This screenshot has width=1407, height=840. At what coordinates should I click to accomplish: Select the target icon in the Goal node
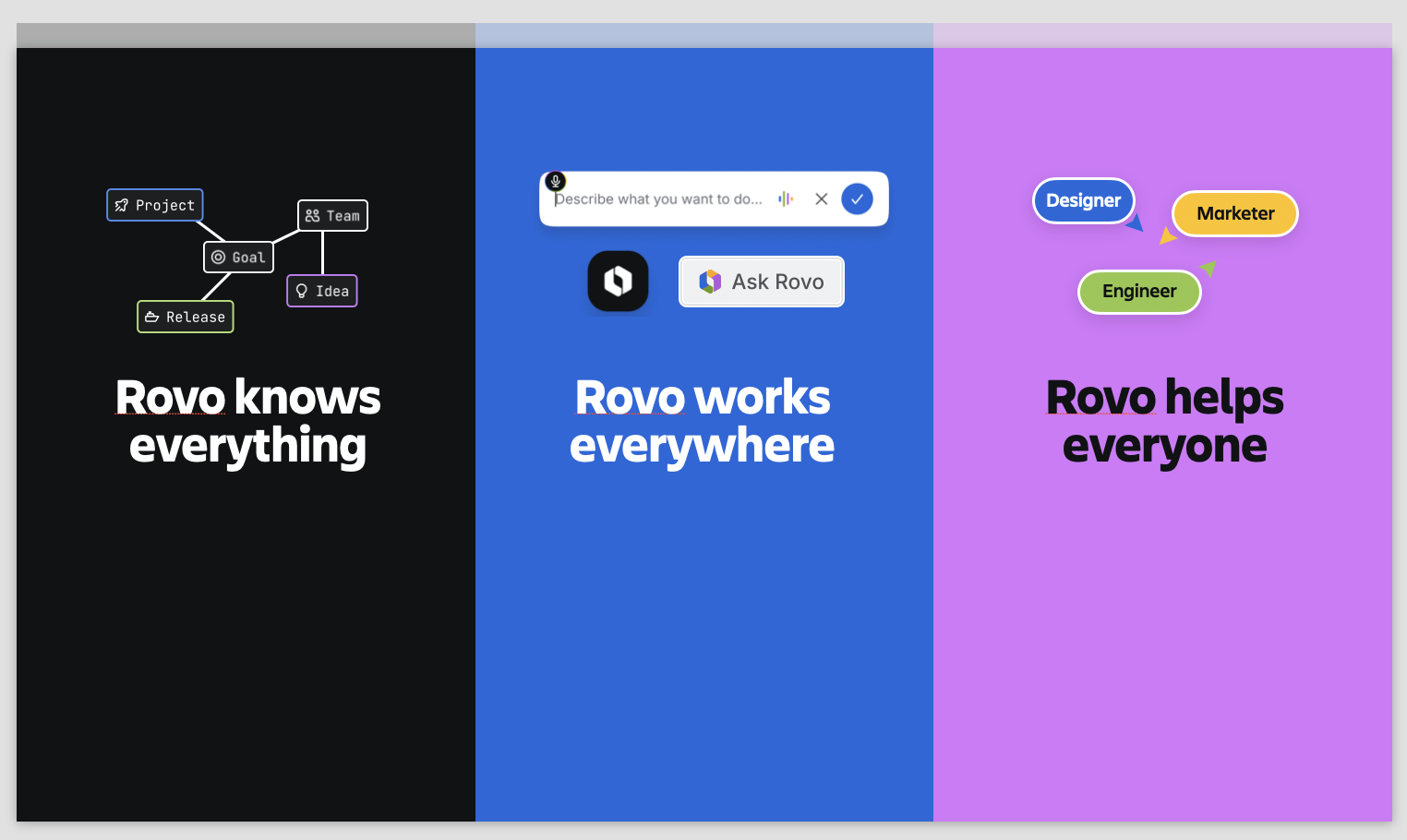[x=219, y=257]
